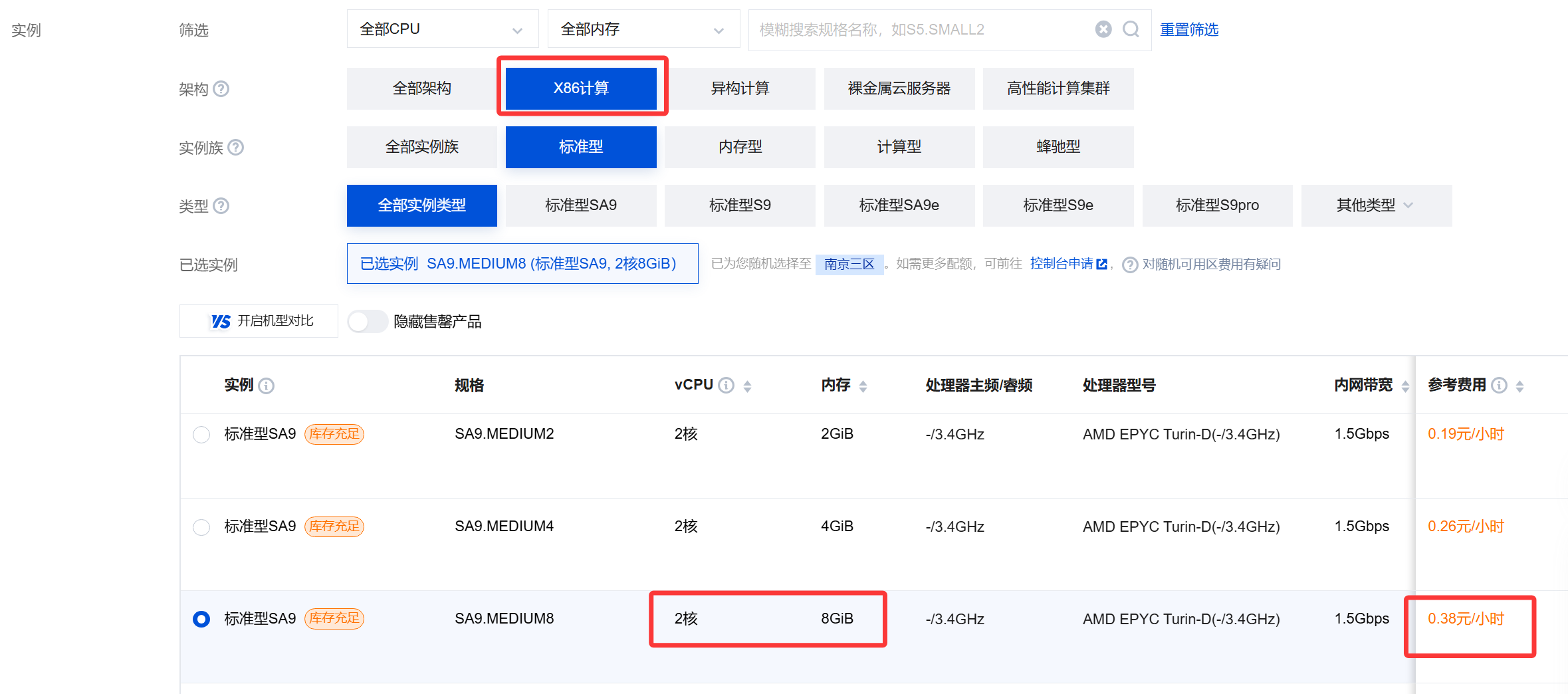Open the 全部CPU dropdown
The height and width of the screenshot is (694, 1568).
443,29
